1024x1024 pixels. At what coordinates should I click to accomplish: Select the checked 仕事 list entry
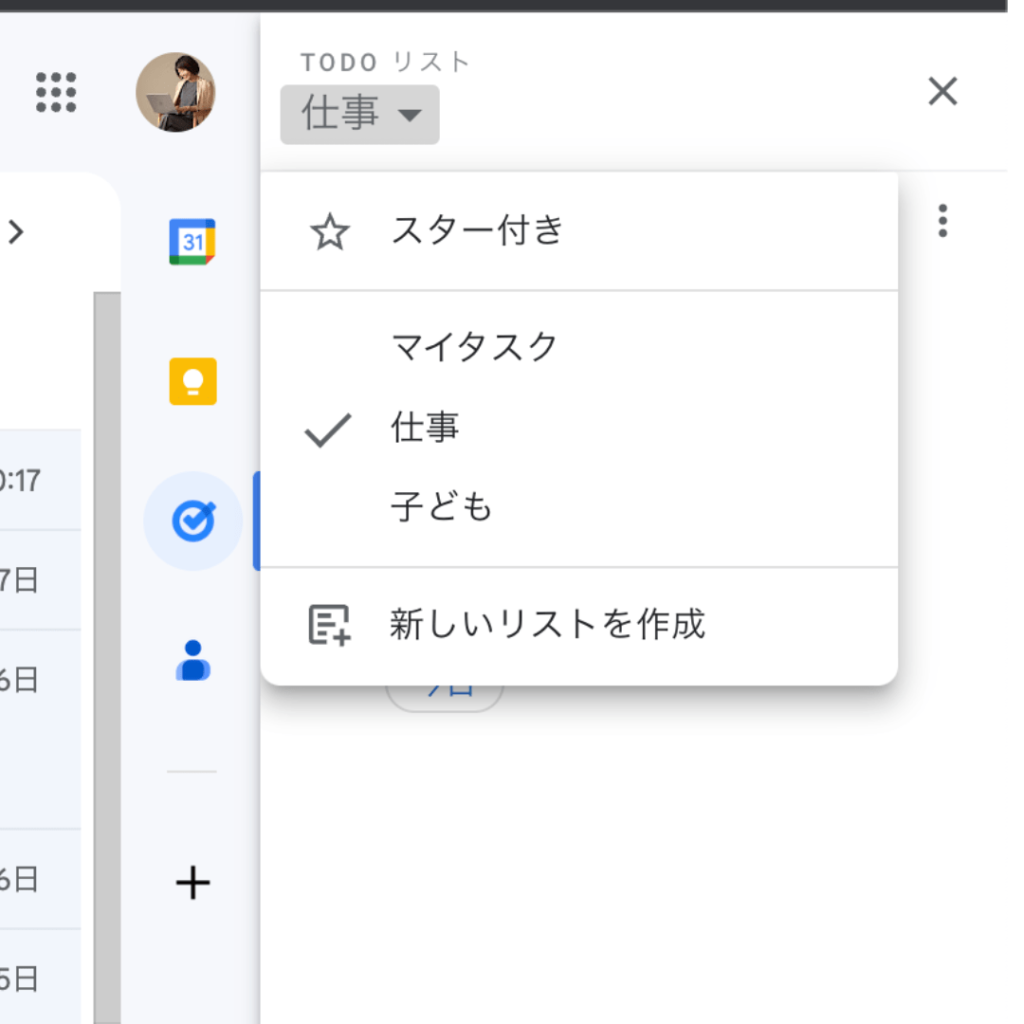pyautogui.click(x=425, y=428)
